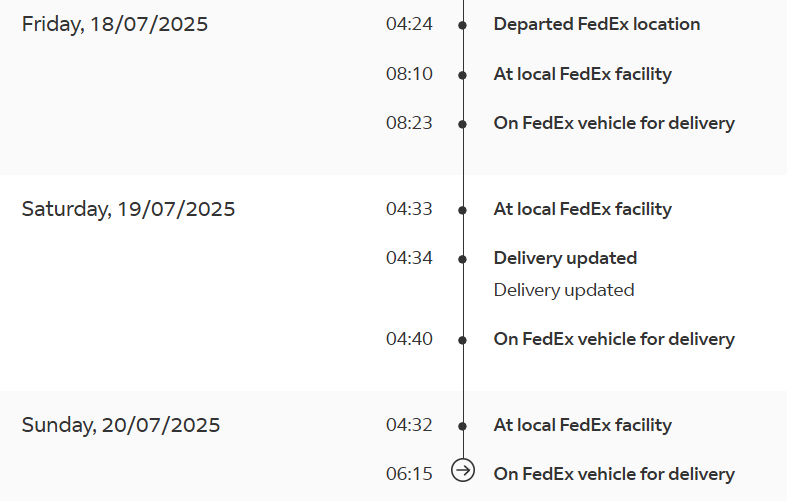The height and width of the screenshot is (501, 787).
Task: Click the timeline dot at 04:34
Action: 463,259
